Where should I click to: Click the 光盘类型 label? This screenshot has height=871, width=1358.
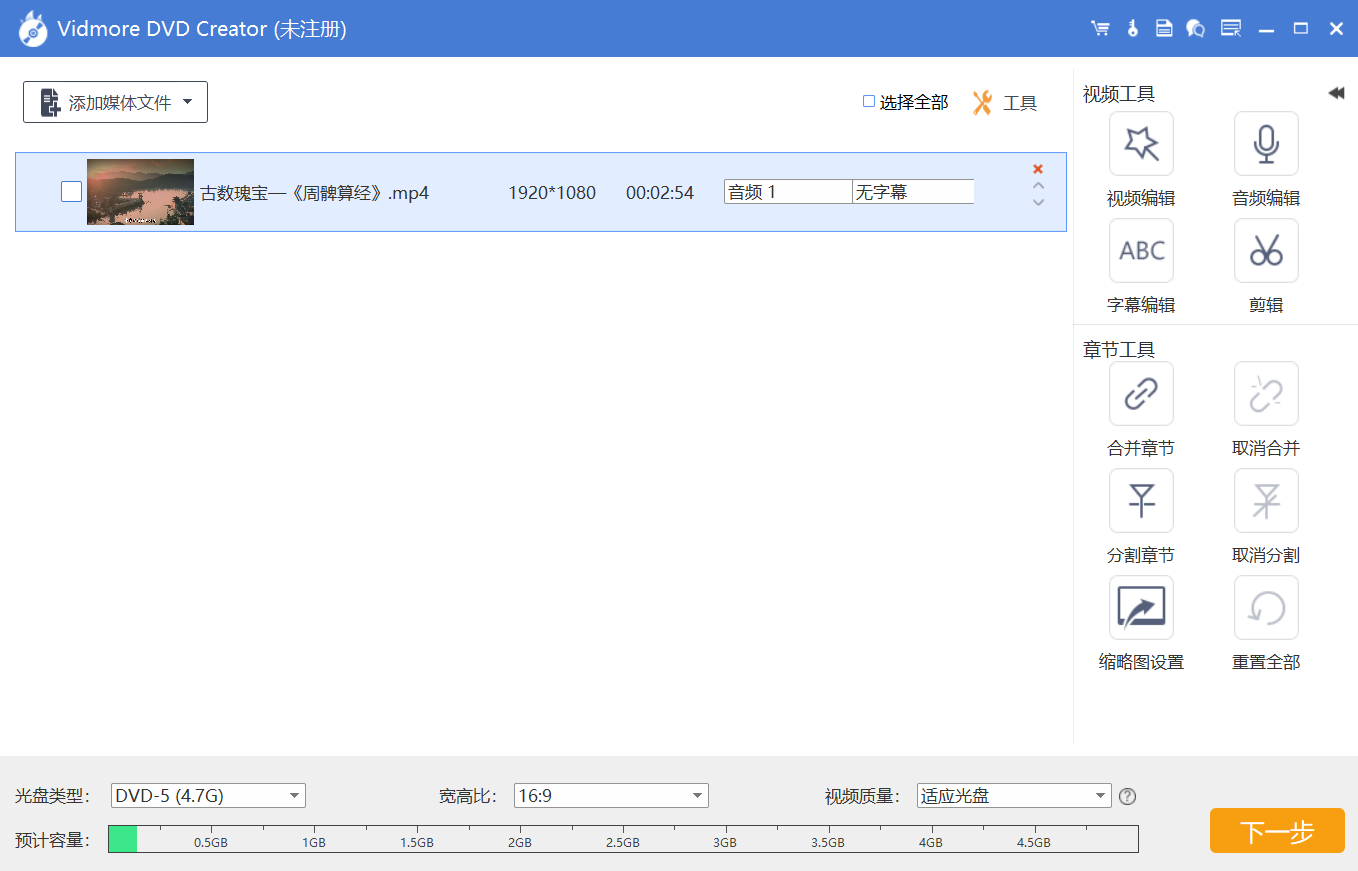point(53,796)
